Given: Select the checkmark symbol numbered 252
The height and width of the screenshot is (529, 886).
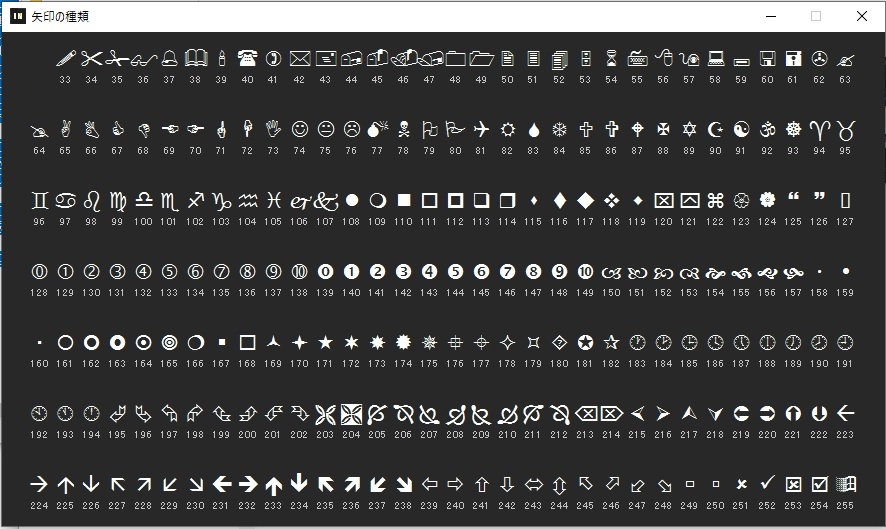Looking at the screenshot, I should pos(767,483).
